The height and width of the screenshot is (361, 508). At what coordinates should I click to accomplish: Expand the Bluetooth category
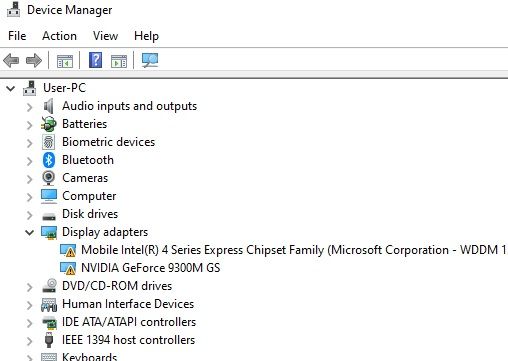[x=30, y=161]
